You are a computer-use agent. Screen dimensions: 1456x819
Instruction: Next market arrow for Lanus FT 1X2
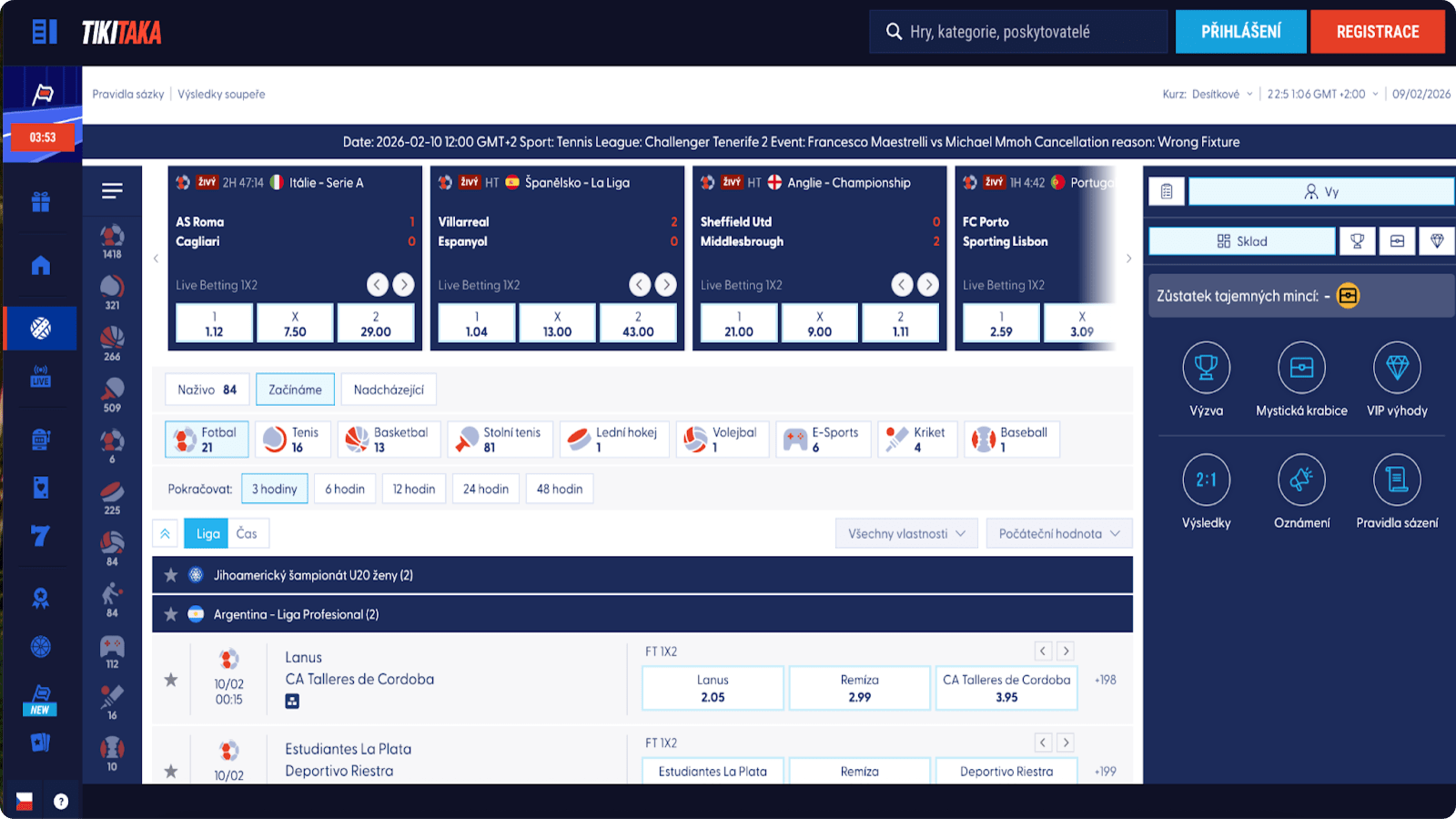click(x=1066, y=651)
